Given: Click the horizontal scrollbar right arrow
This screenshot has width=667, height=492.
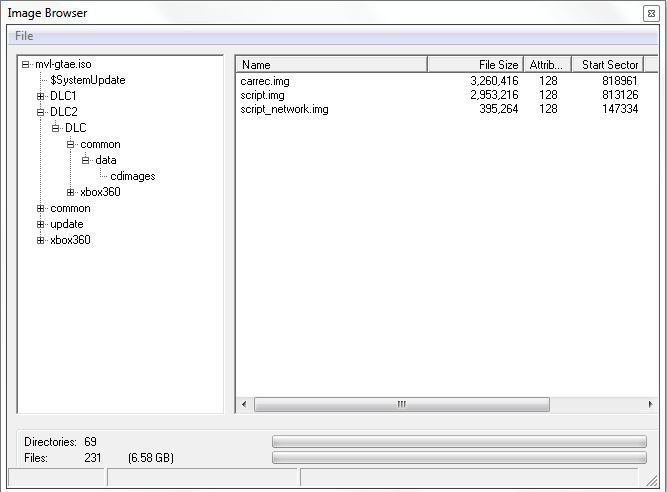Looking at the screenshot, I should 650,404.
